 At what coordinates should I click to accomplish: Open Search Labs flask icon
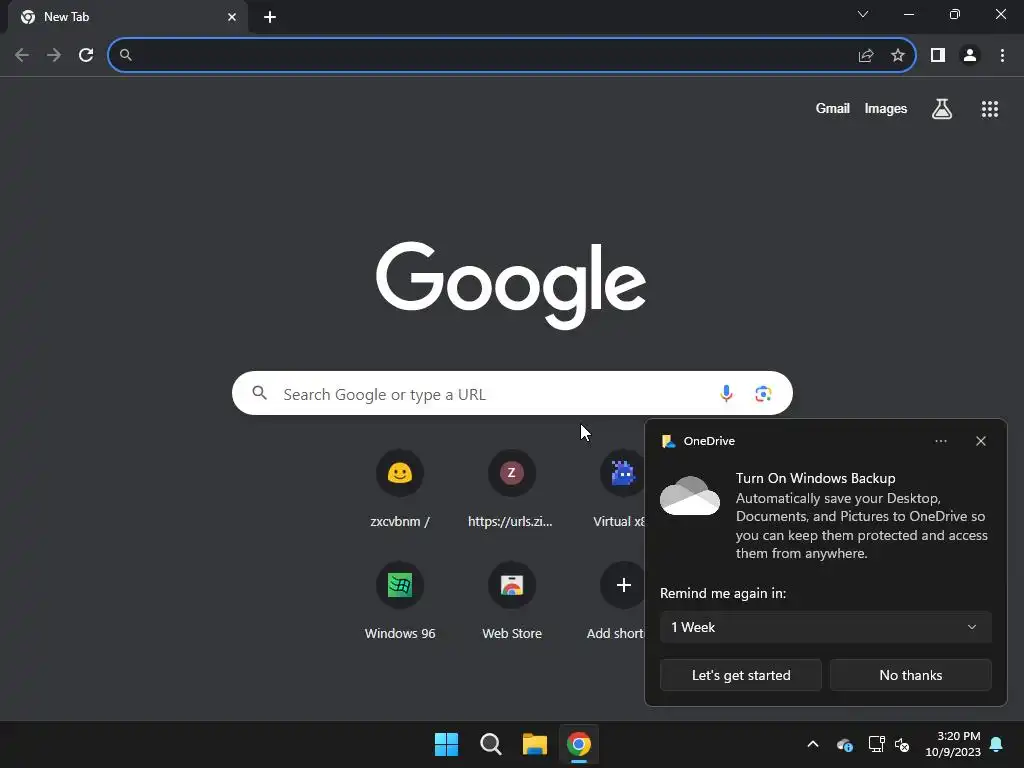click(942, 109)
